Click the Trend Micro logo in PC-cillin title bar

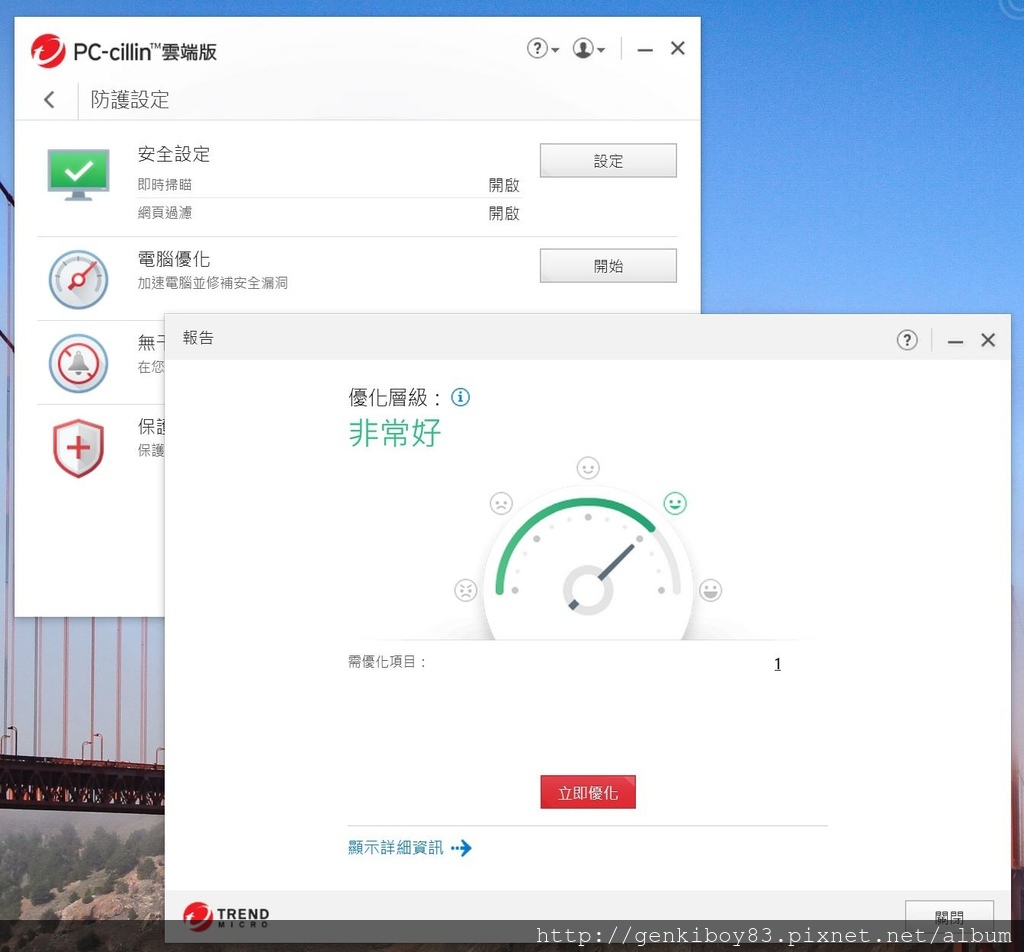[48, 51]
